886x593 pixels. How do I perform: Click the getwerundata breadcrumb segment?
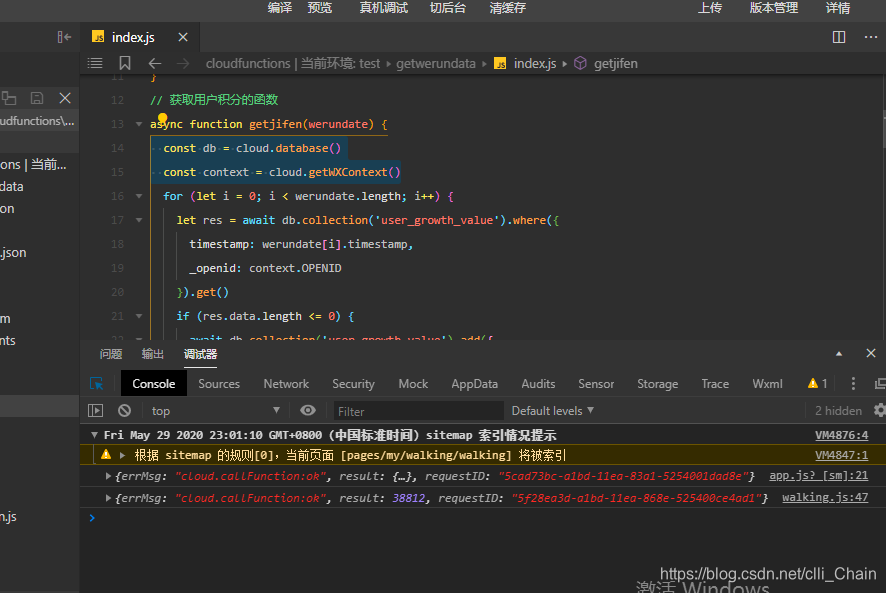coord(436,63)
